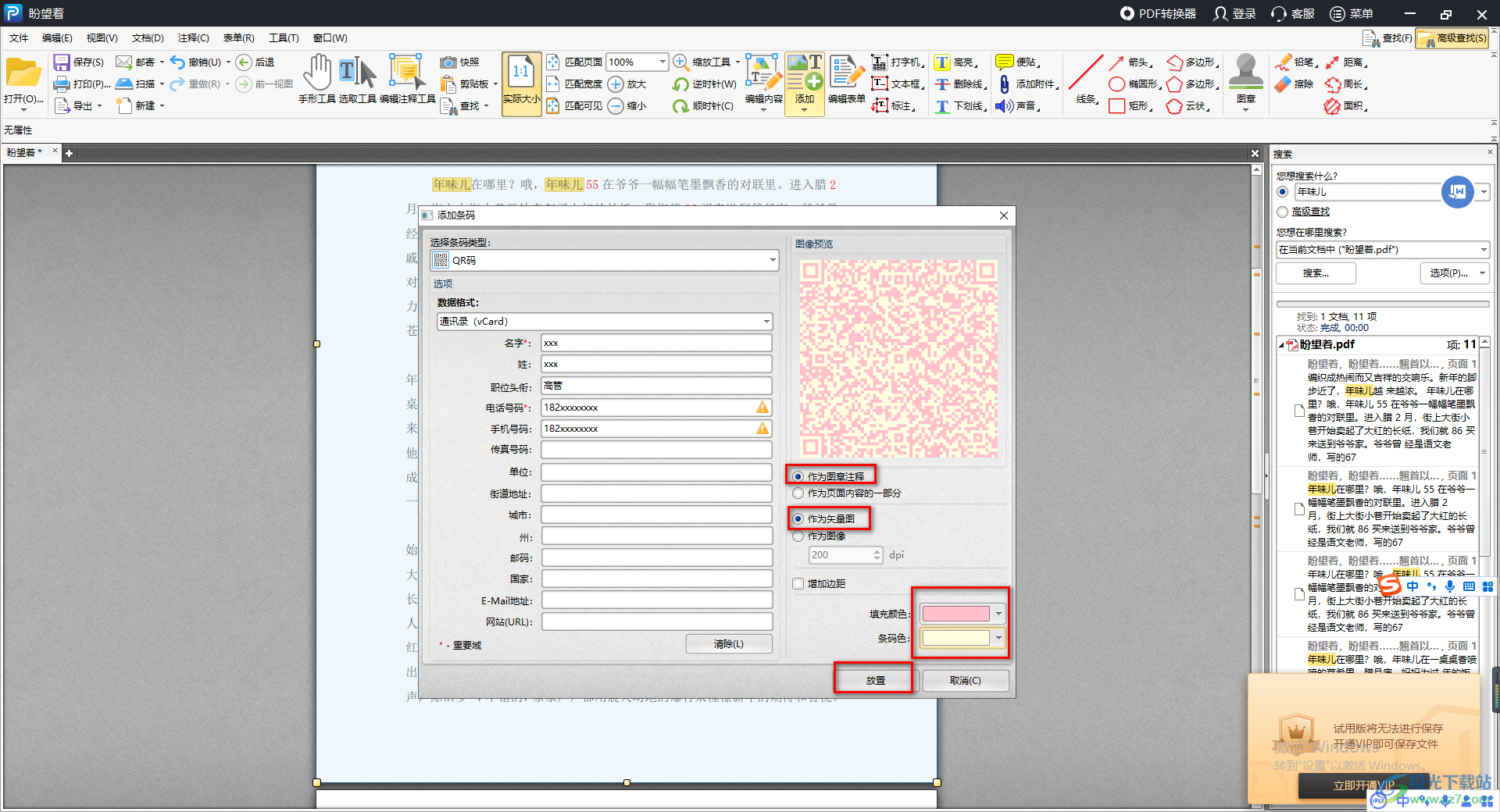Select the Sticky Note (便贴) tool
The height and width of the screenshot is (812, 1500).
[x=1018, y=62]
